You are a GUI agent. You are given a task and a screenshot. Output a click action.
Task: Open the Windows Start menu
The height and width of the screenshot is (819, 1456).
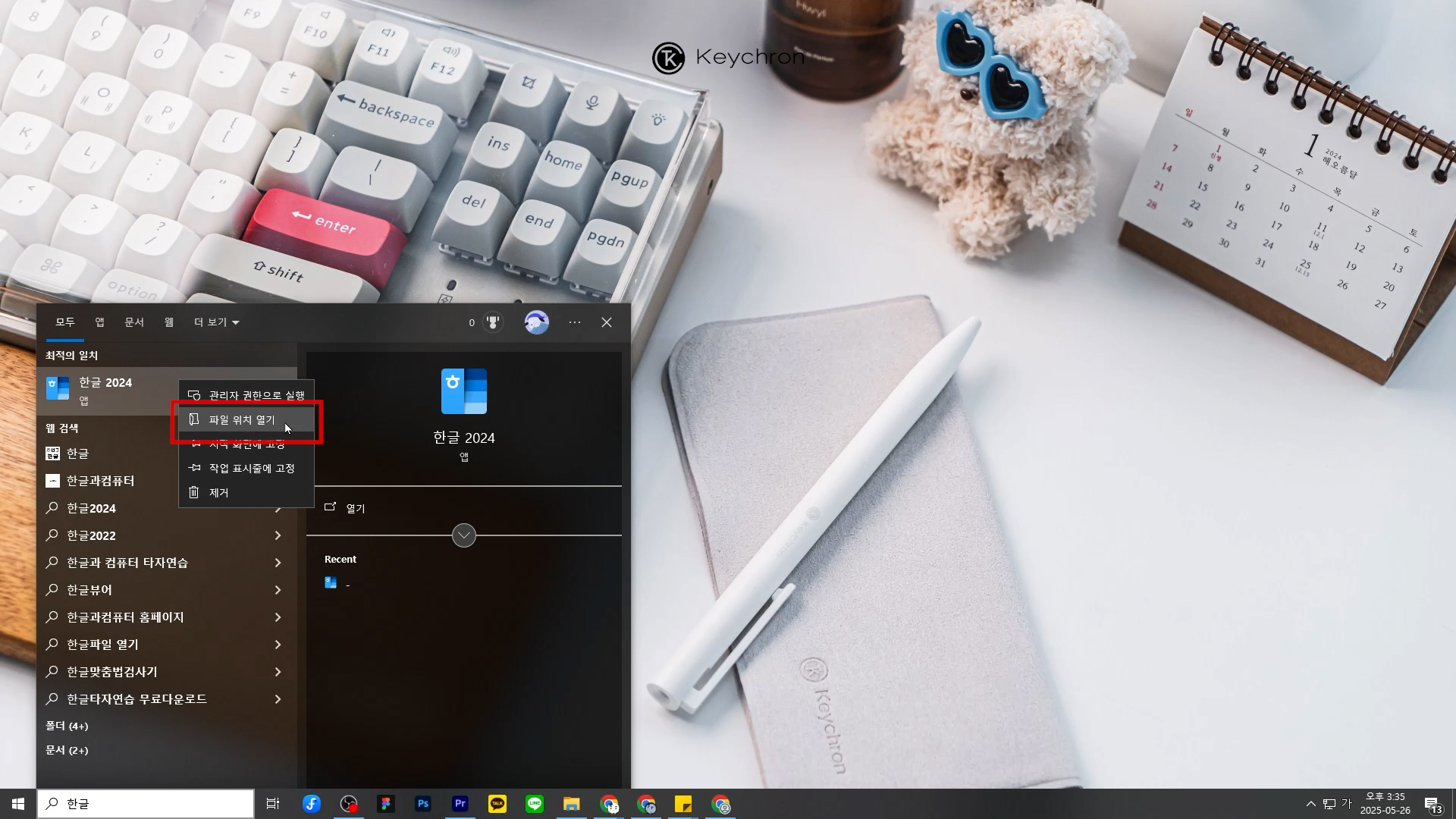18,804
